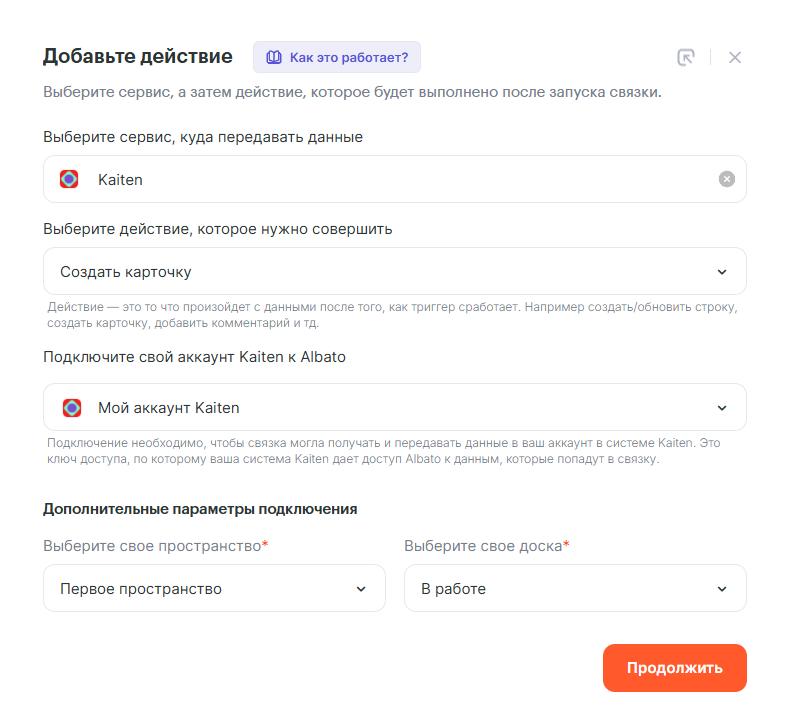This screenshot has width=790, height=727.
Task: Click the Kaiten logo in the service field
Action: 69,179
